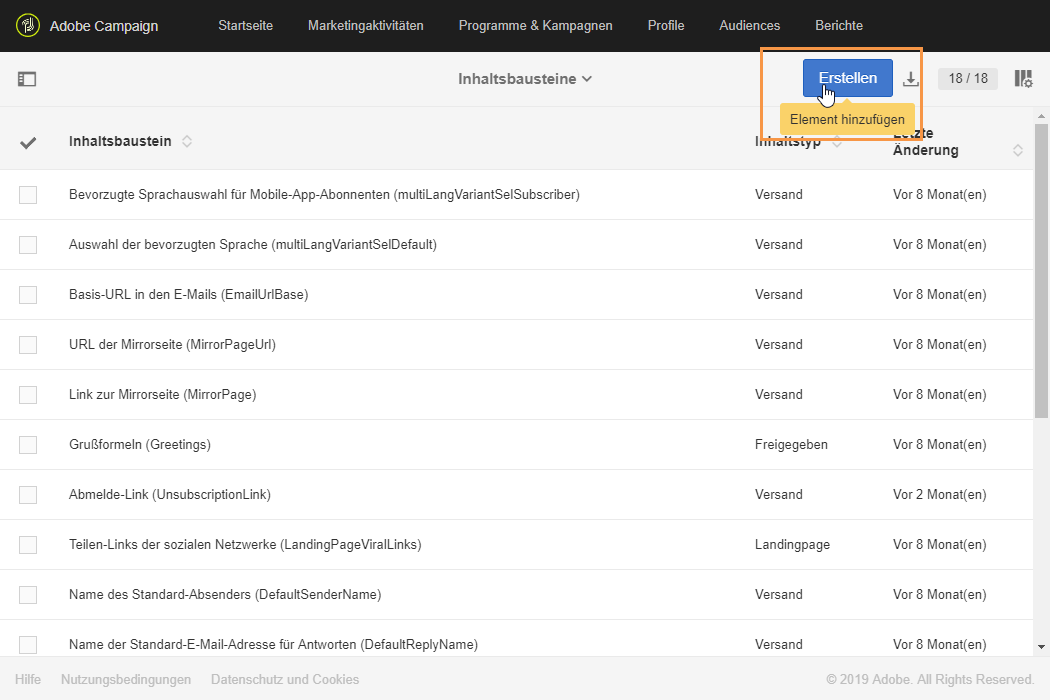Click the Adobe Campaign logo icon
Viewport: 1050px width, 700px height.
point(28,25)
